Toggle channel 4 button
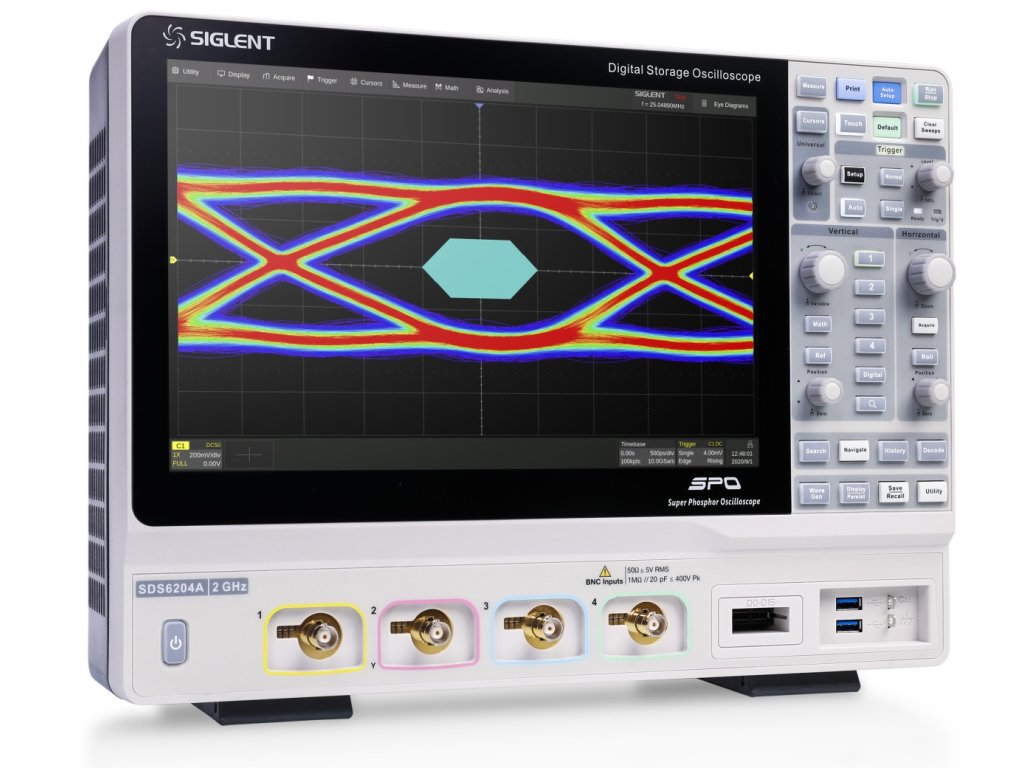The image size is (1024, 768). pos(871,345)
